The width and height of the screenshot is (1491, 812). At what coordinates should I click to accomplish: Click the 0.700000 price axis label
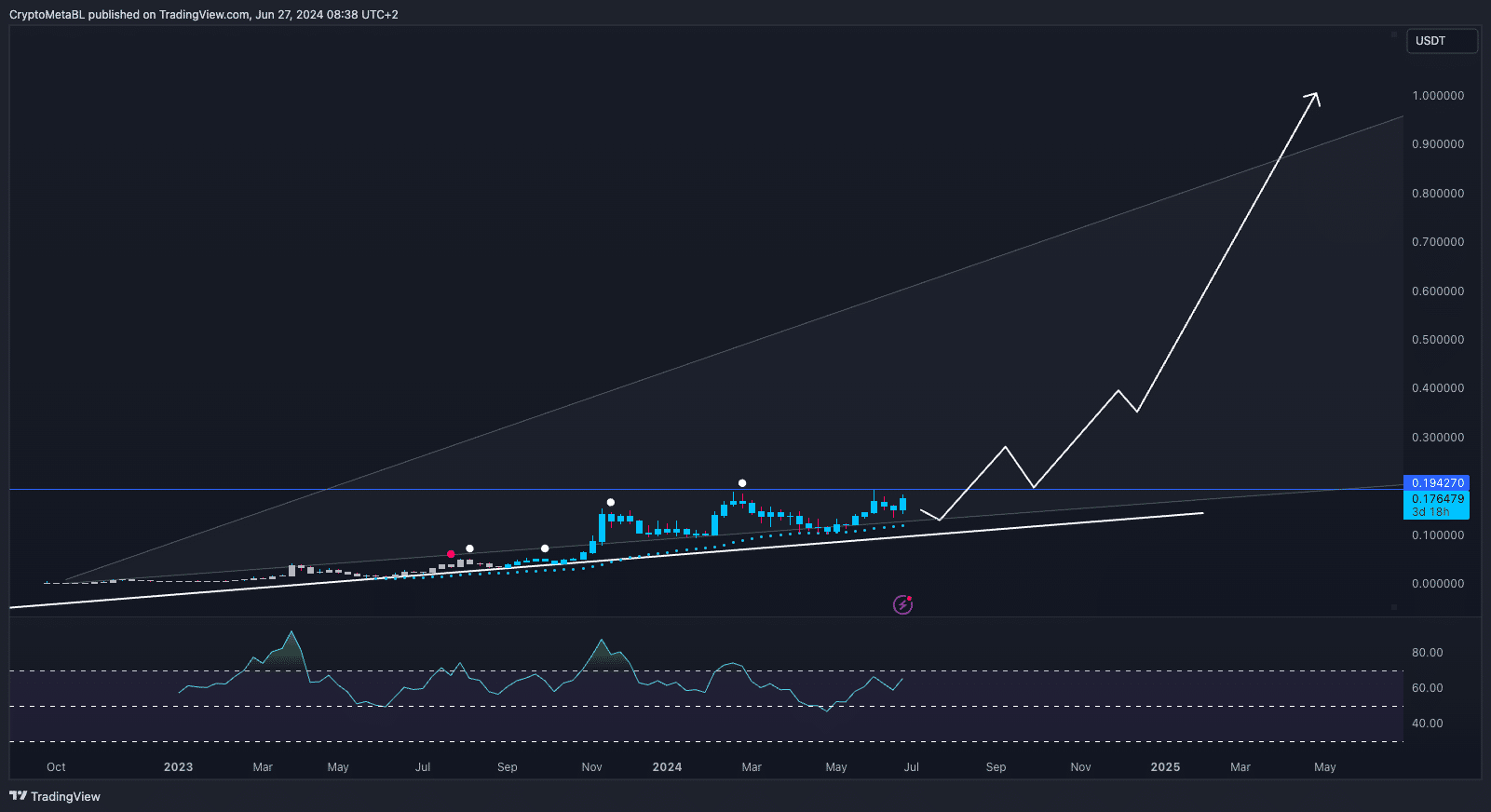coord(1438,242)
